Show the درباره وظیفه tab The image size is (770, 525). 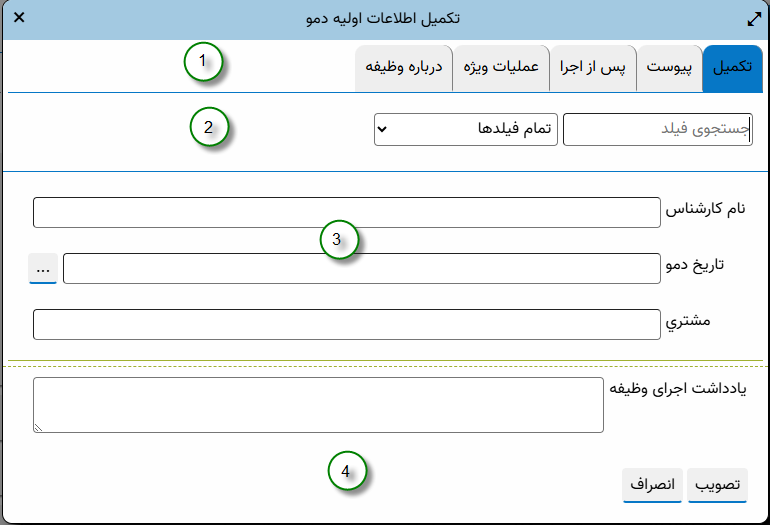click(404, 68)
